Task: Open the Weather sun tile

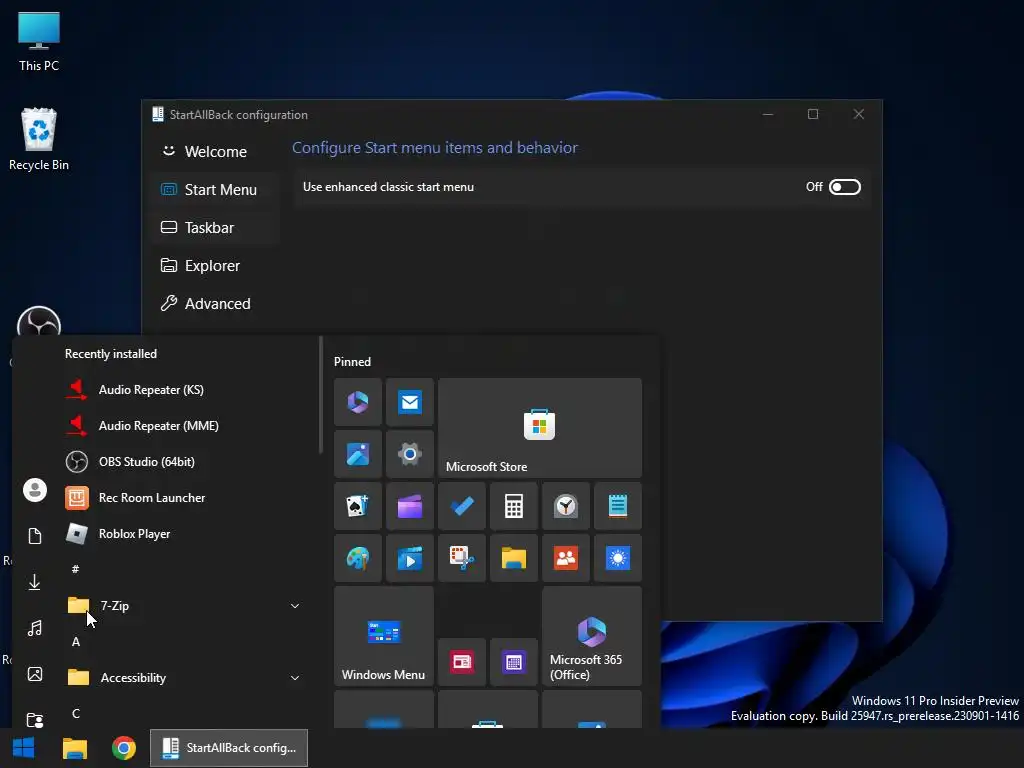Action: (x=618, y=558)
